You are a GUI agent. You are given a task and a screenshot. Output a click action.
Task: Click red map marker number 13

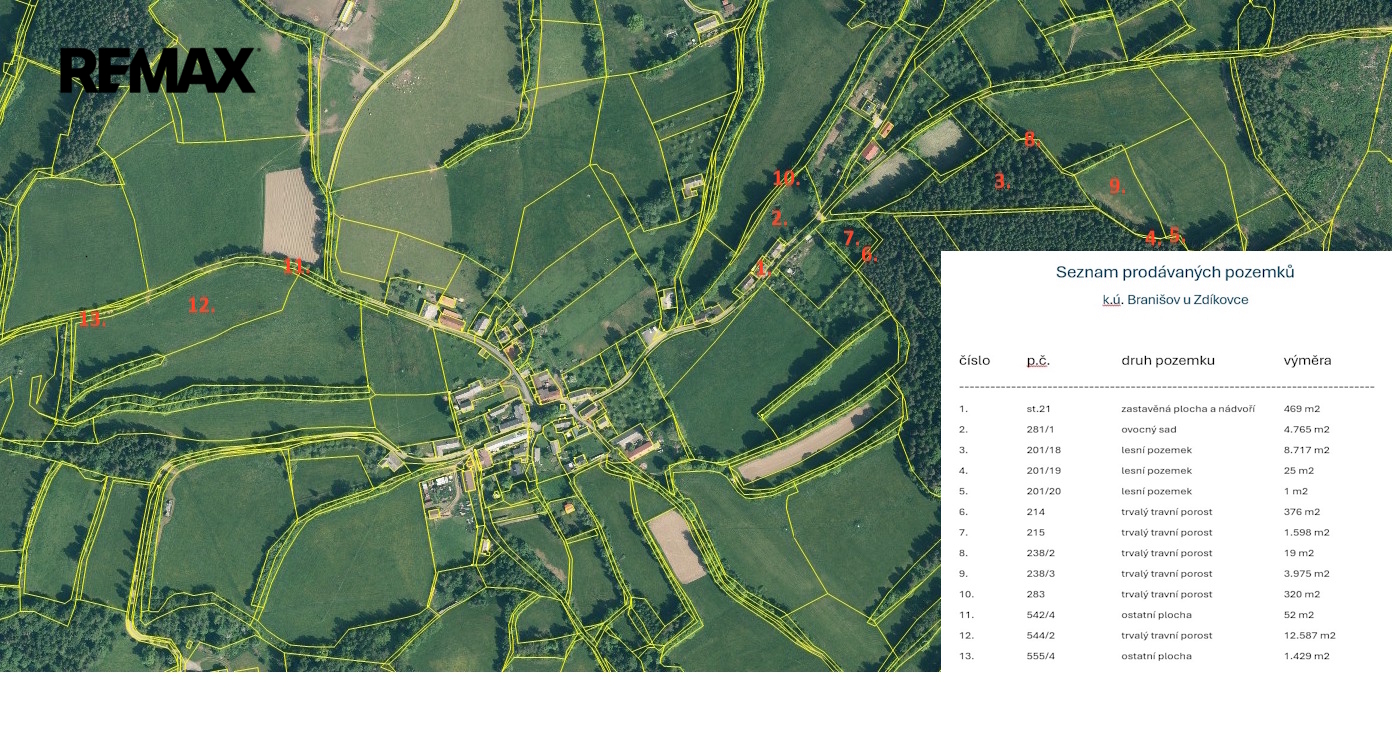92,320
